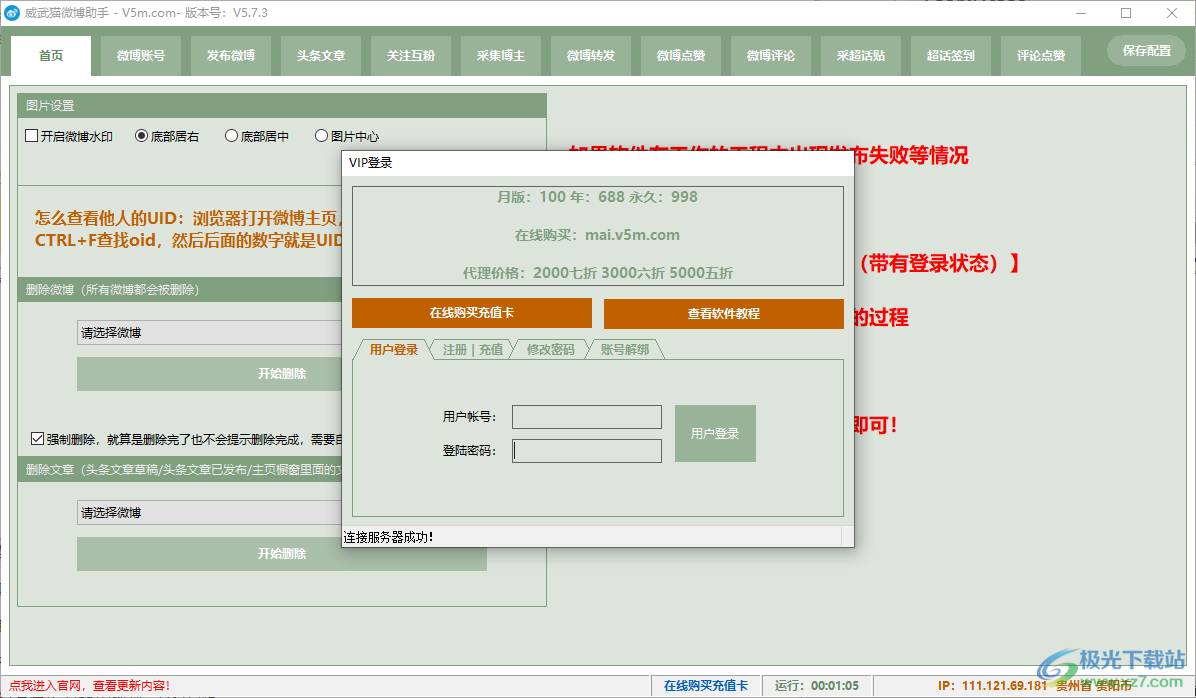Switch to the 首页 tab
The image size is (1196, 698).
tap(51, 56)
